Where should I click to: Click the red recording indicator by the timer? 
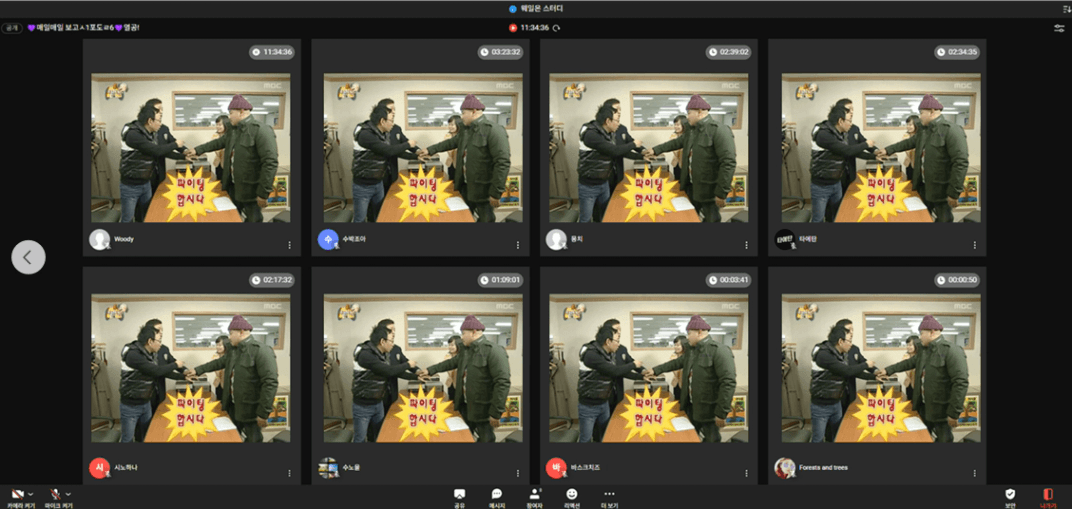click(x=513, y=28)
